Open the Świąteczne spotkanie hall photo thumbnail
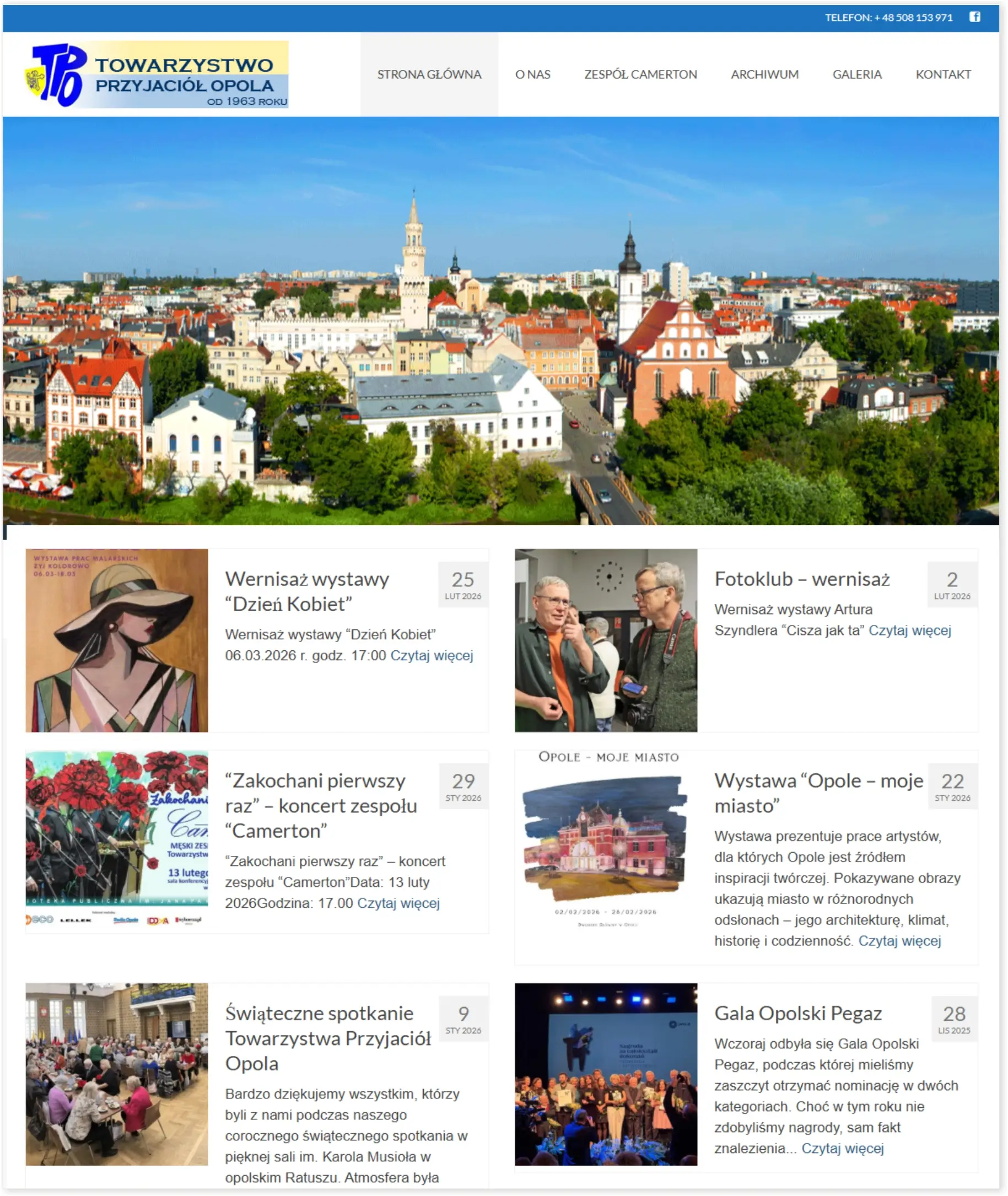Image resolution: width=1008 pixels, height=1196 pixels. pyautogui.click(x=117, y=1074)
